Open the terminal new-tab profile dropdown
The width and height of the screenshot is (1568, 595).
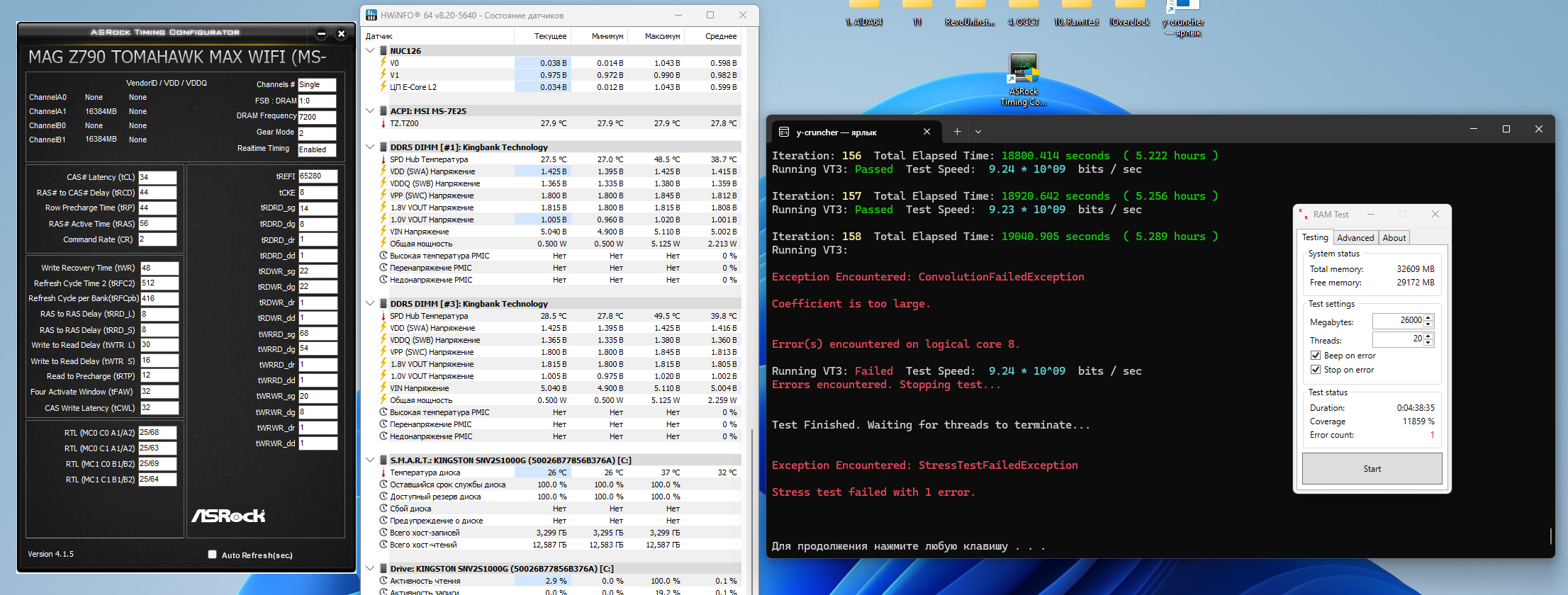click(x=978, y=132)
